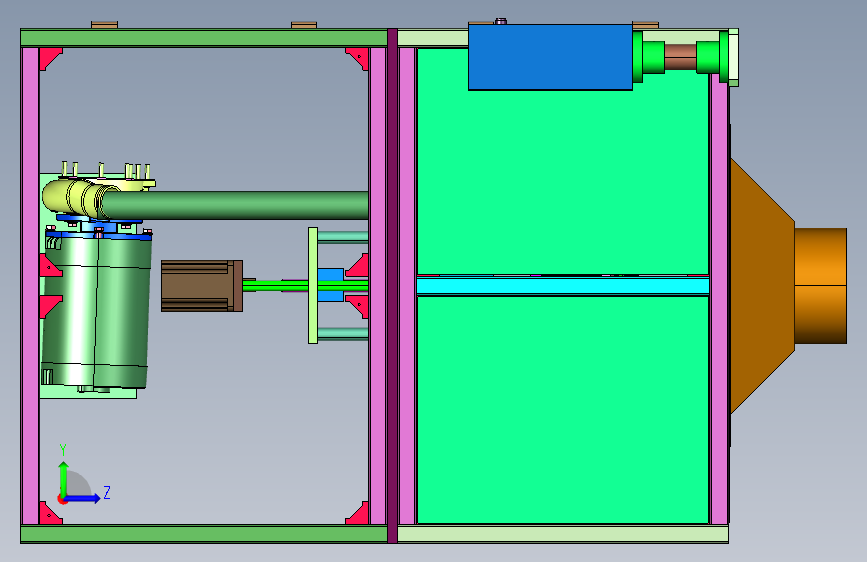Screen dimensions: 867x562
Task: Click the orange conical funnel part
Action: [762, 286]
